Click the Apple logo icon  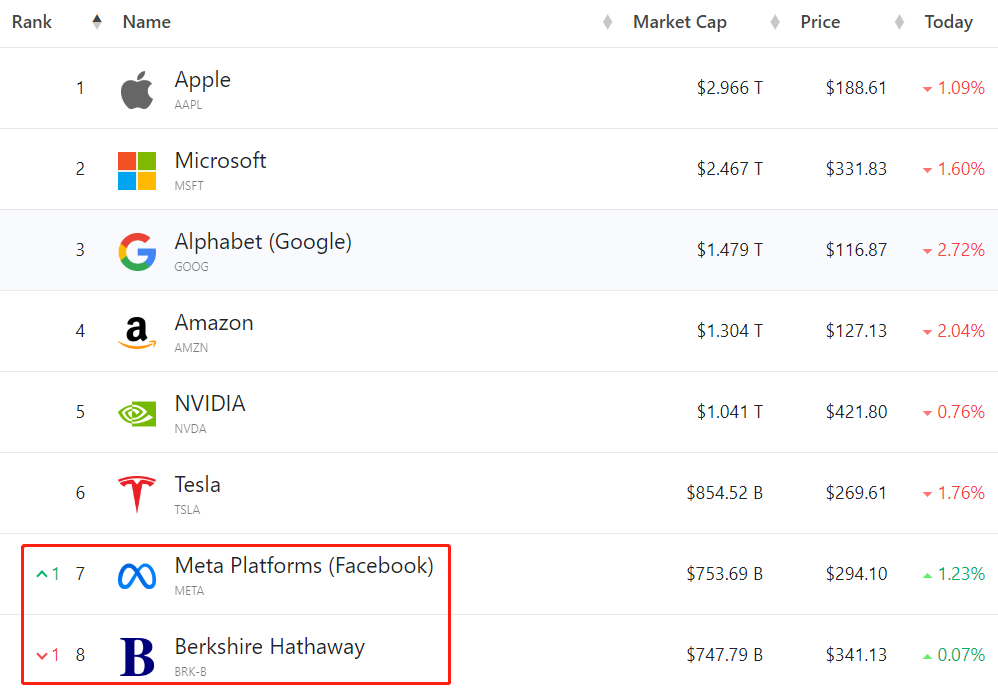coord(137,90)
